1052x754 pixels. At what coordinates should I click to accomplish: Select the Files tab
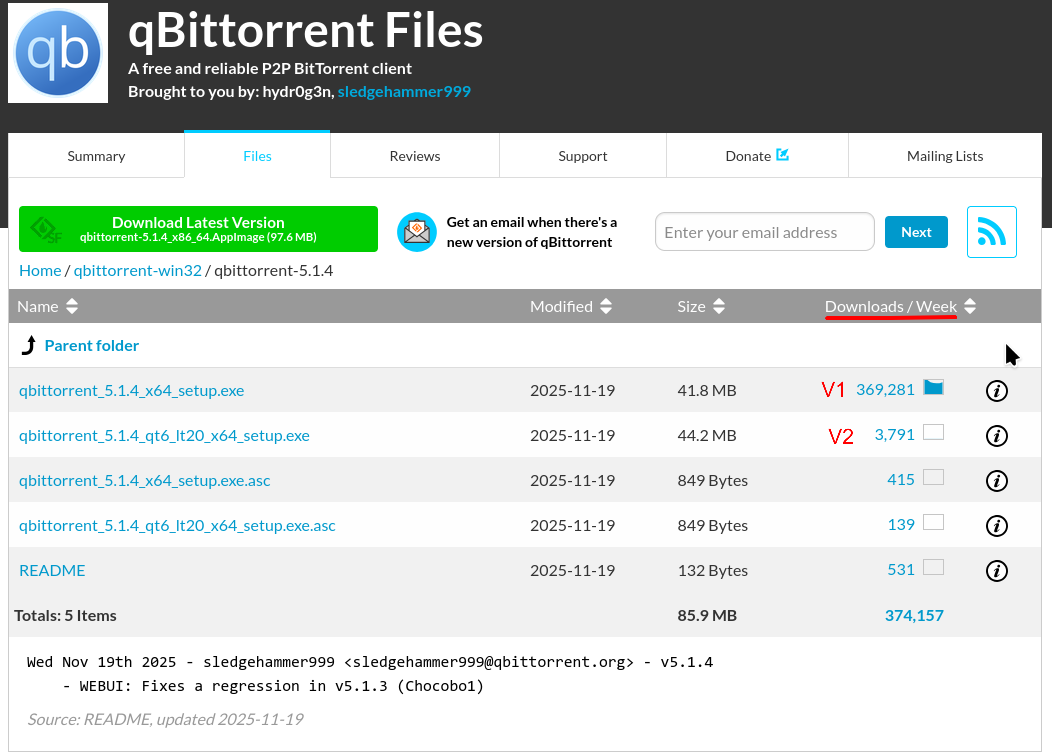click(257, 155)
